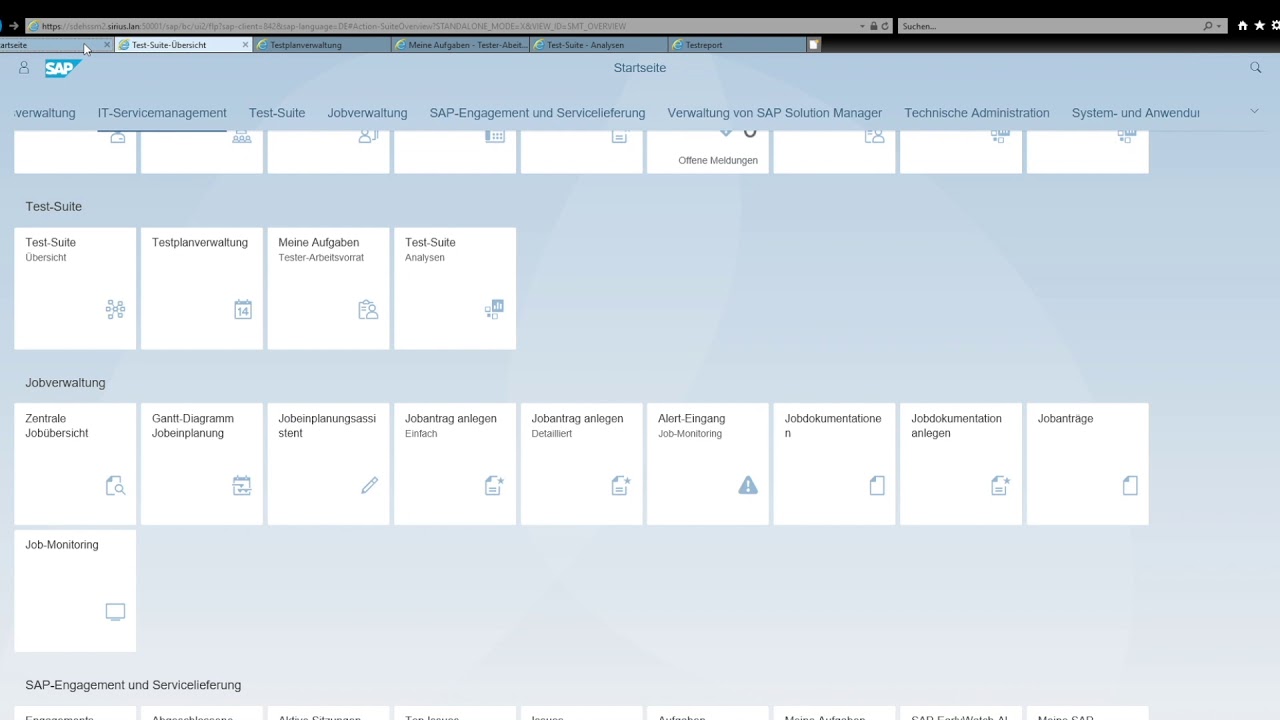The width and height of the screenshot is (1280, 720).
Task: Click the SAP logo
Action: click(x=62, y=68)
